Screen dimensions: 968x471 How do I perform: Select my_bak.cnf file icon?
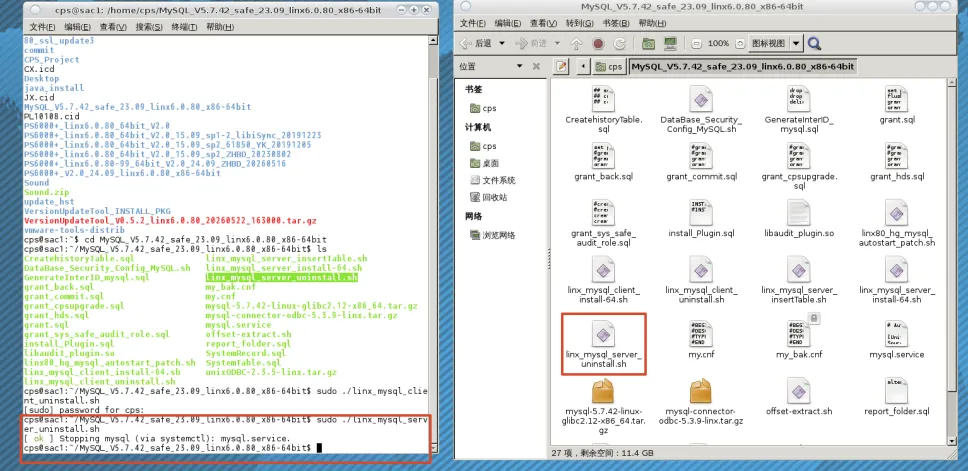[799, 333]
